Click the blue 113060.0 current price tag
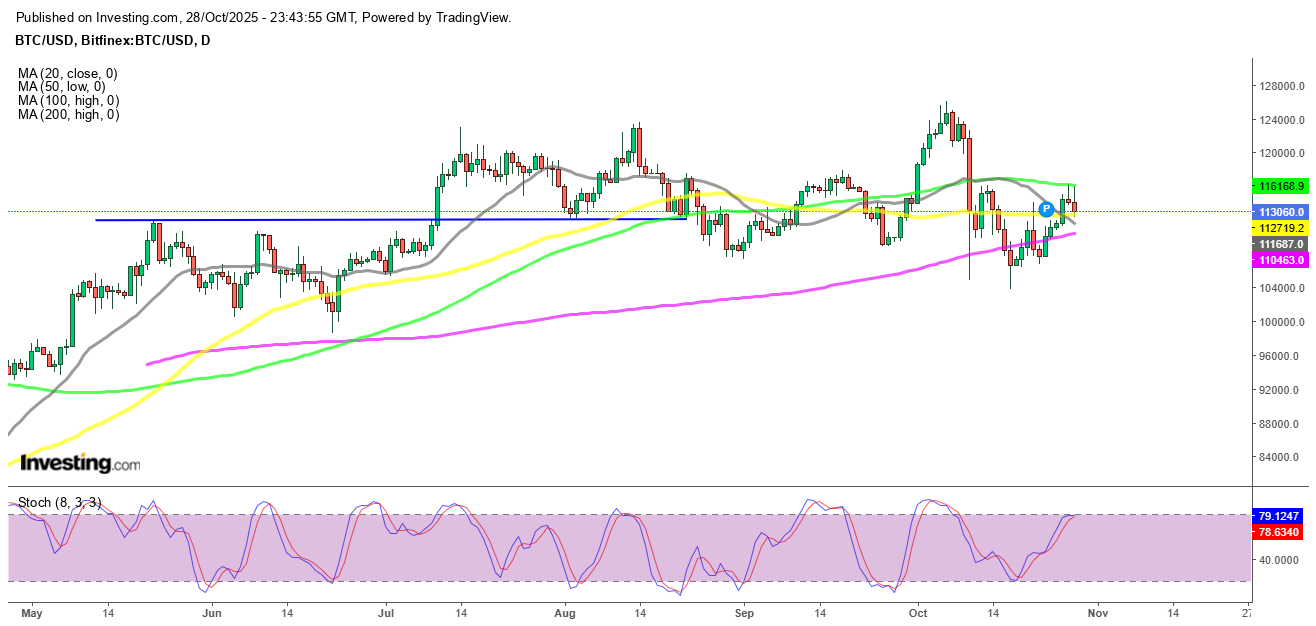Image resolution: width=1316 pixels, height=626 pixels. [x=1283, y=212]
